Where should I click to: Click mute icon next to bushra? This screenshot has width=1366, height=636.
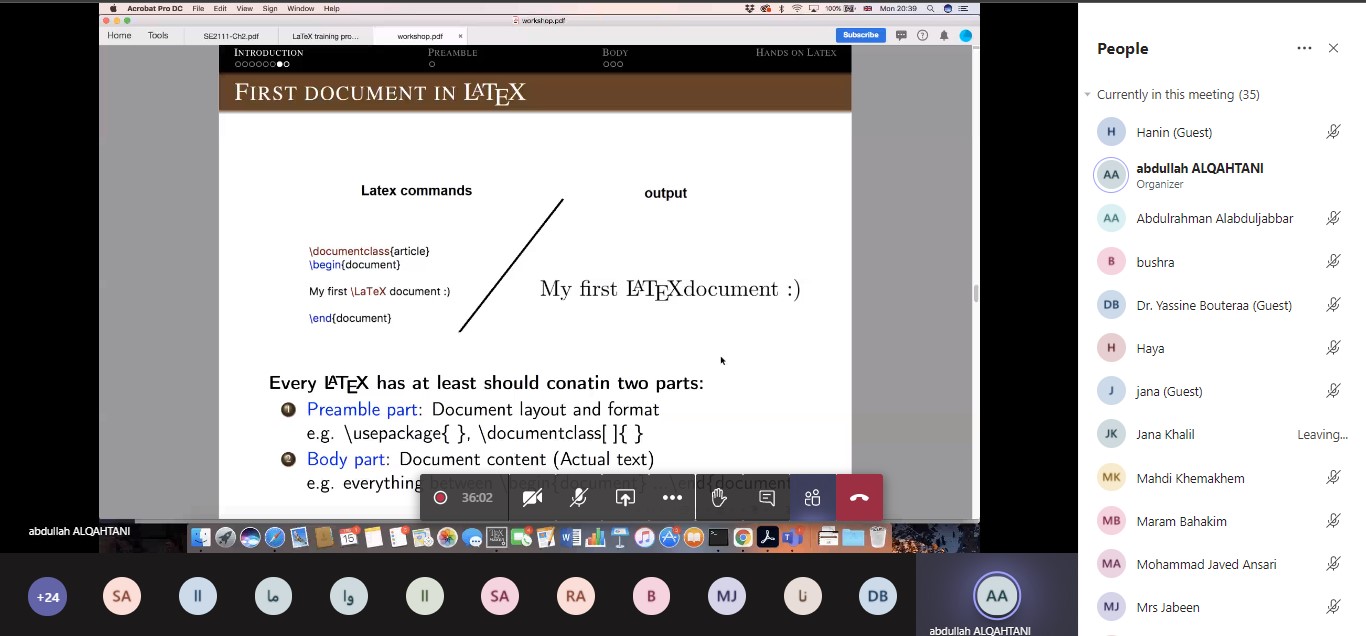point(1333,262)
